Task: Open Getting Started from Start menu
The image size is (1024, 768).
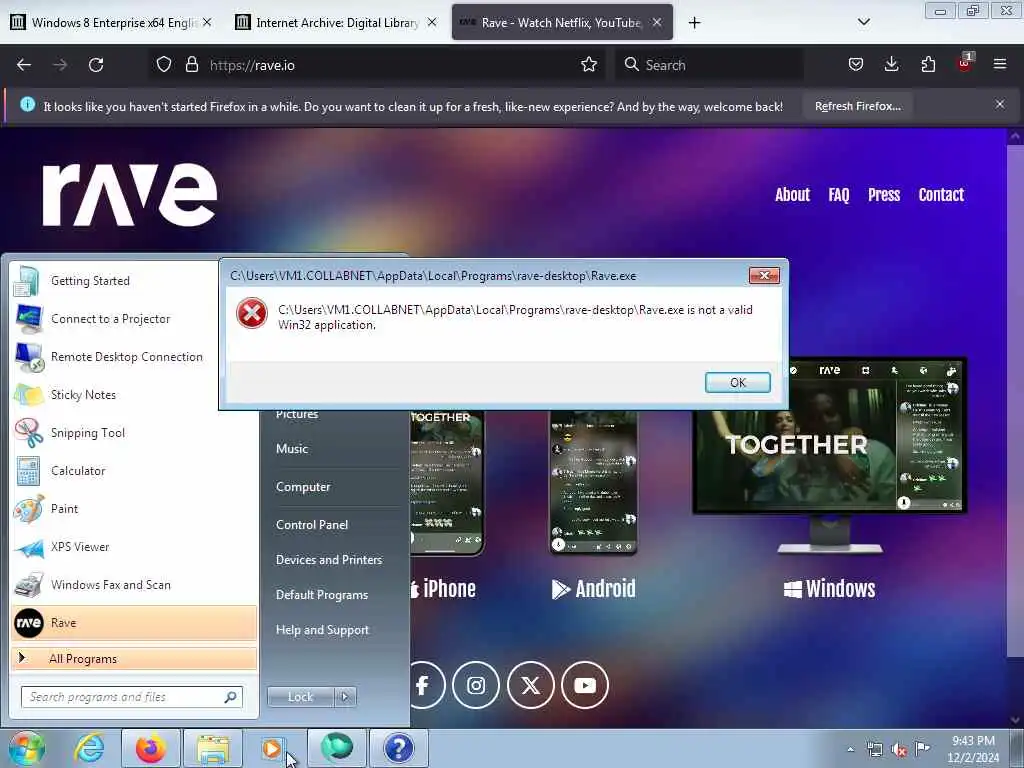Action: pos(134,281)
